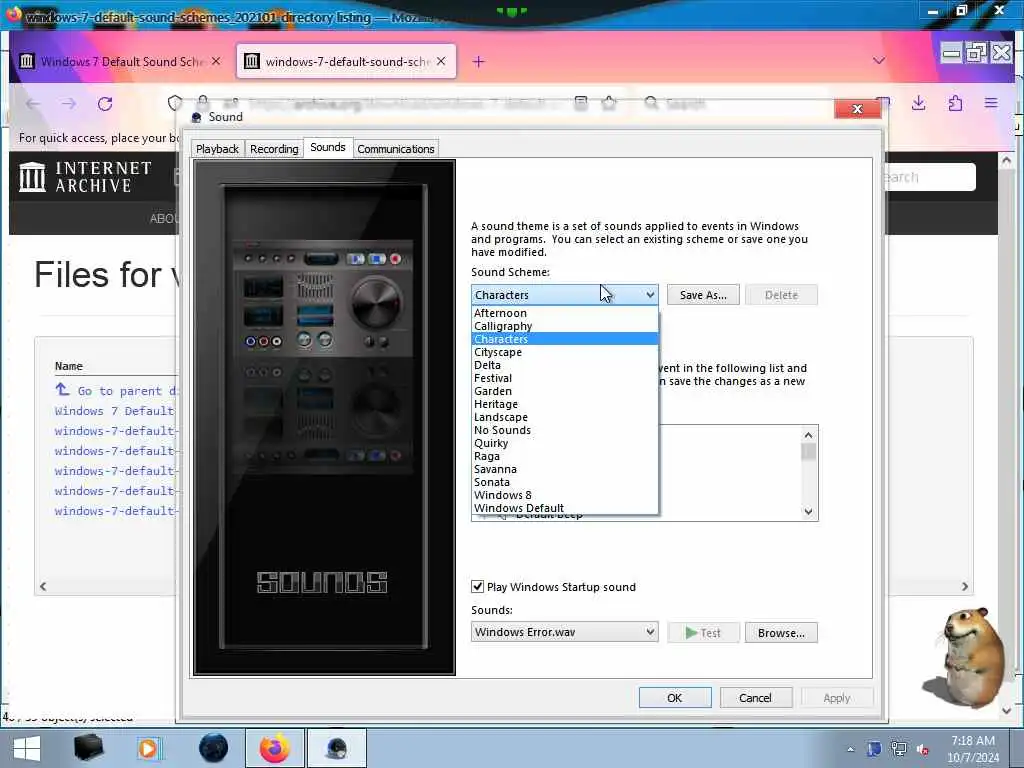Select Windows 8 sound scheme
The image size is (1024, 768).
[x=564, y=495]
